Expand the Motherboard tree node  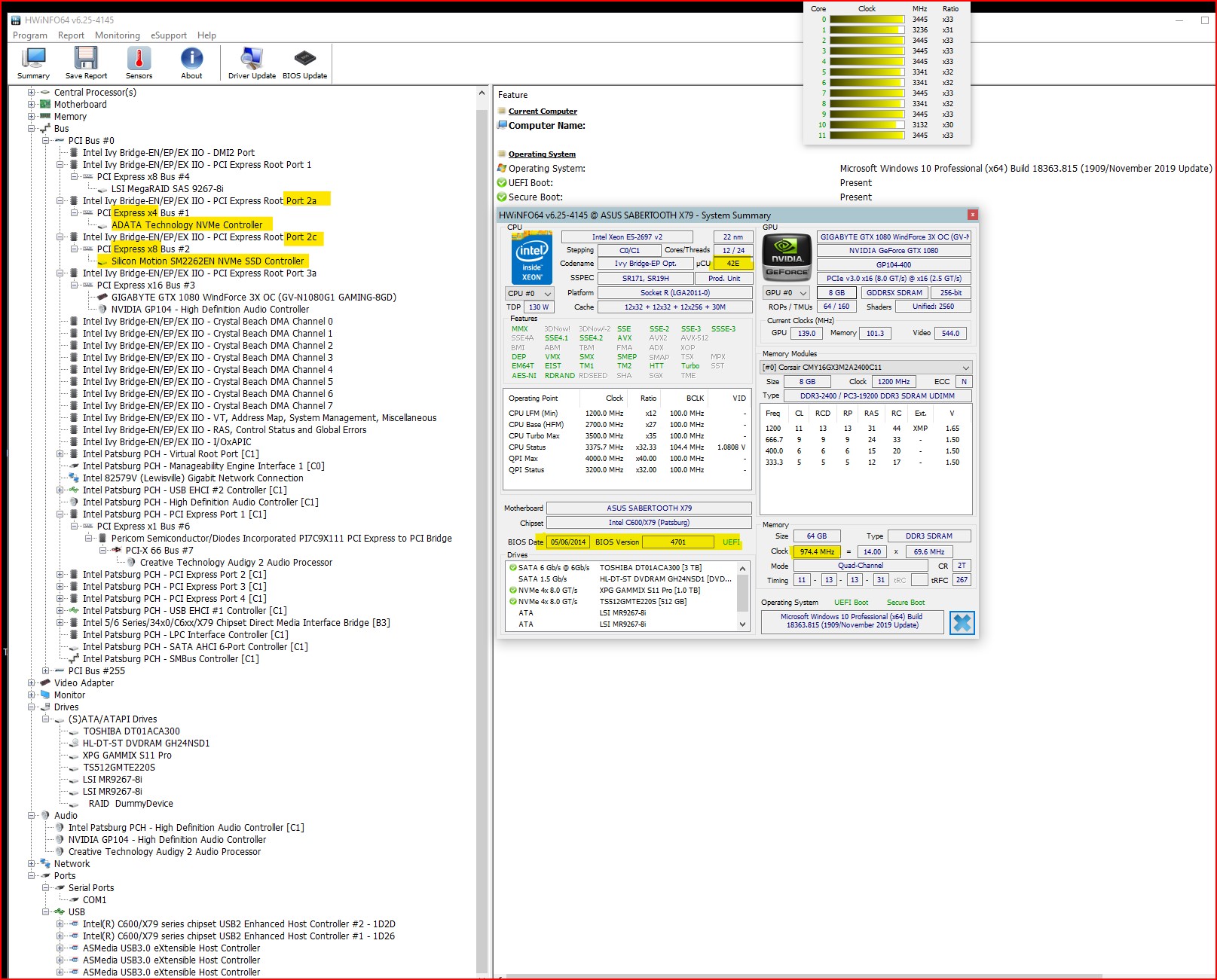pyautogui.click(x=32, y=105)
